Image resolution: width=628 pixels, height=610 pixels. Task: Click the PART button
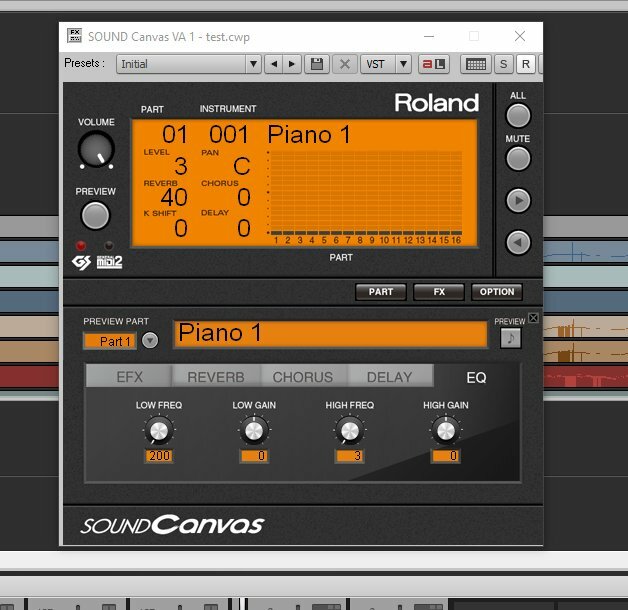(381, 292)
